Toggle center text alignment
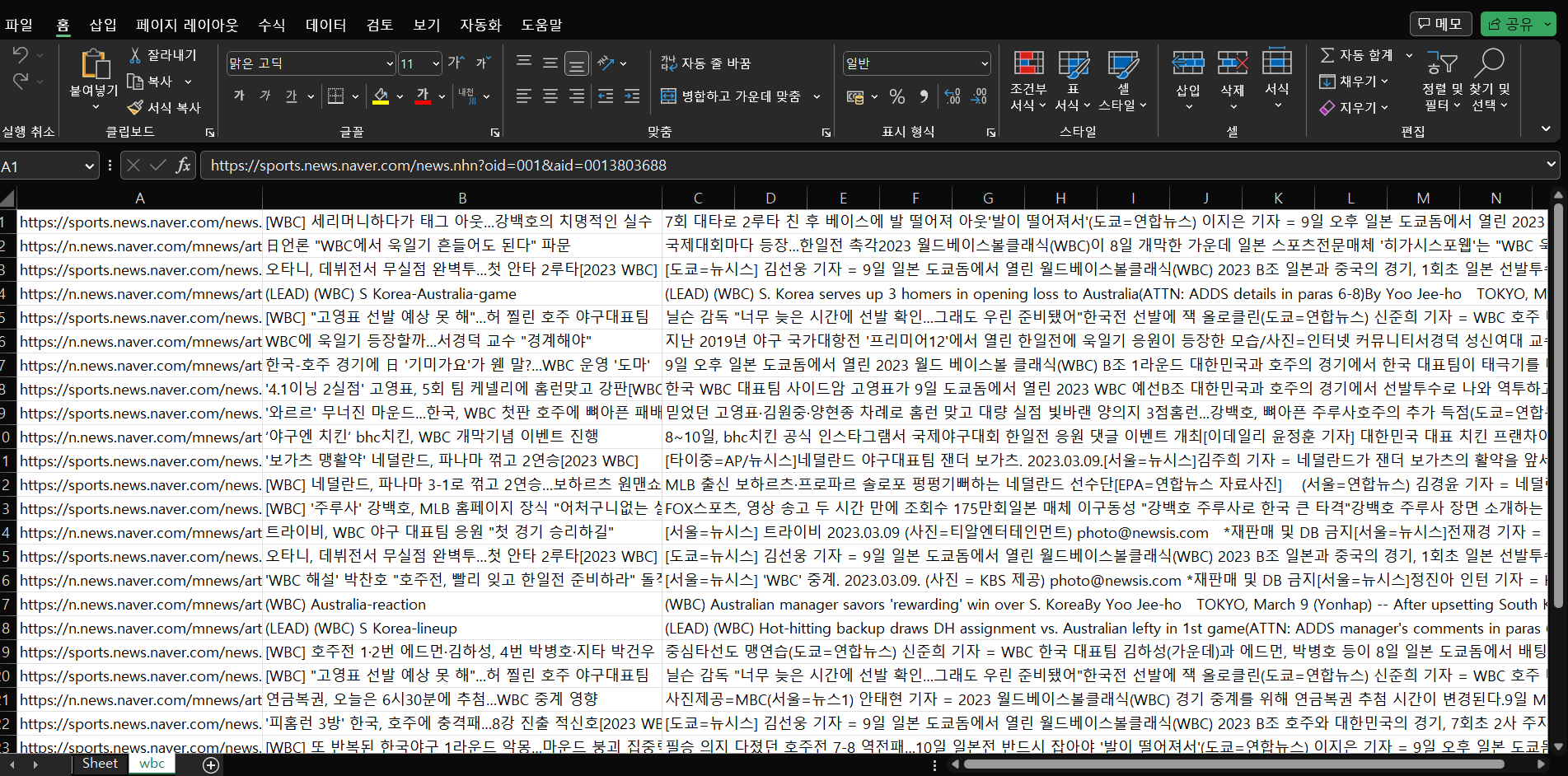This screenshot has width=1568, height=776. click(550, 96)
